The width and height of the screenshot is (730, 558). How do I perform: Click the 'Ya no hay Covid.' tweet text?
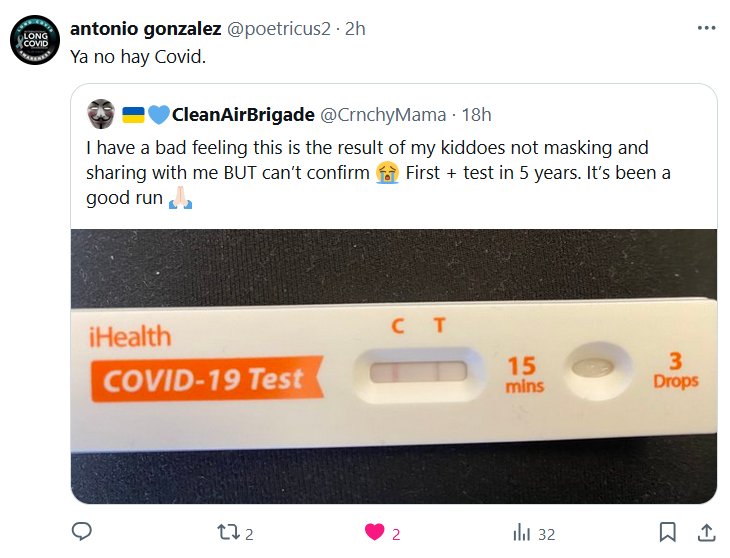[x=137, y=57]
